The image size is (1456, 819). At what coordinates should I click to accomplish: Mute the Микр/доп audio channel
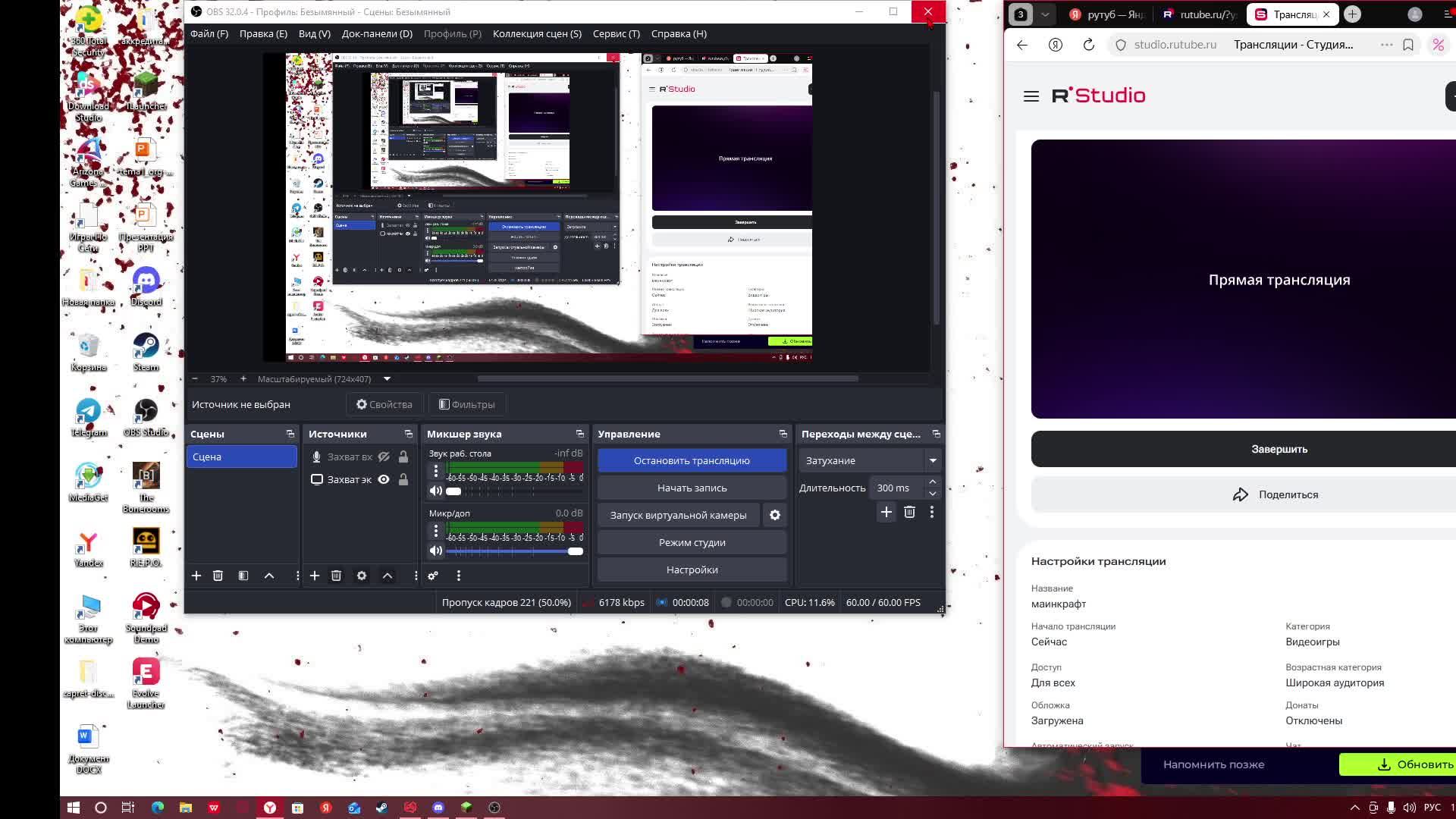coord(436,551)
